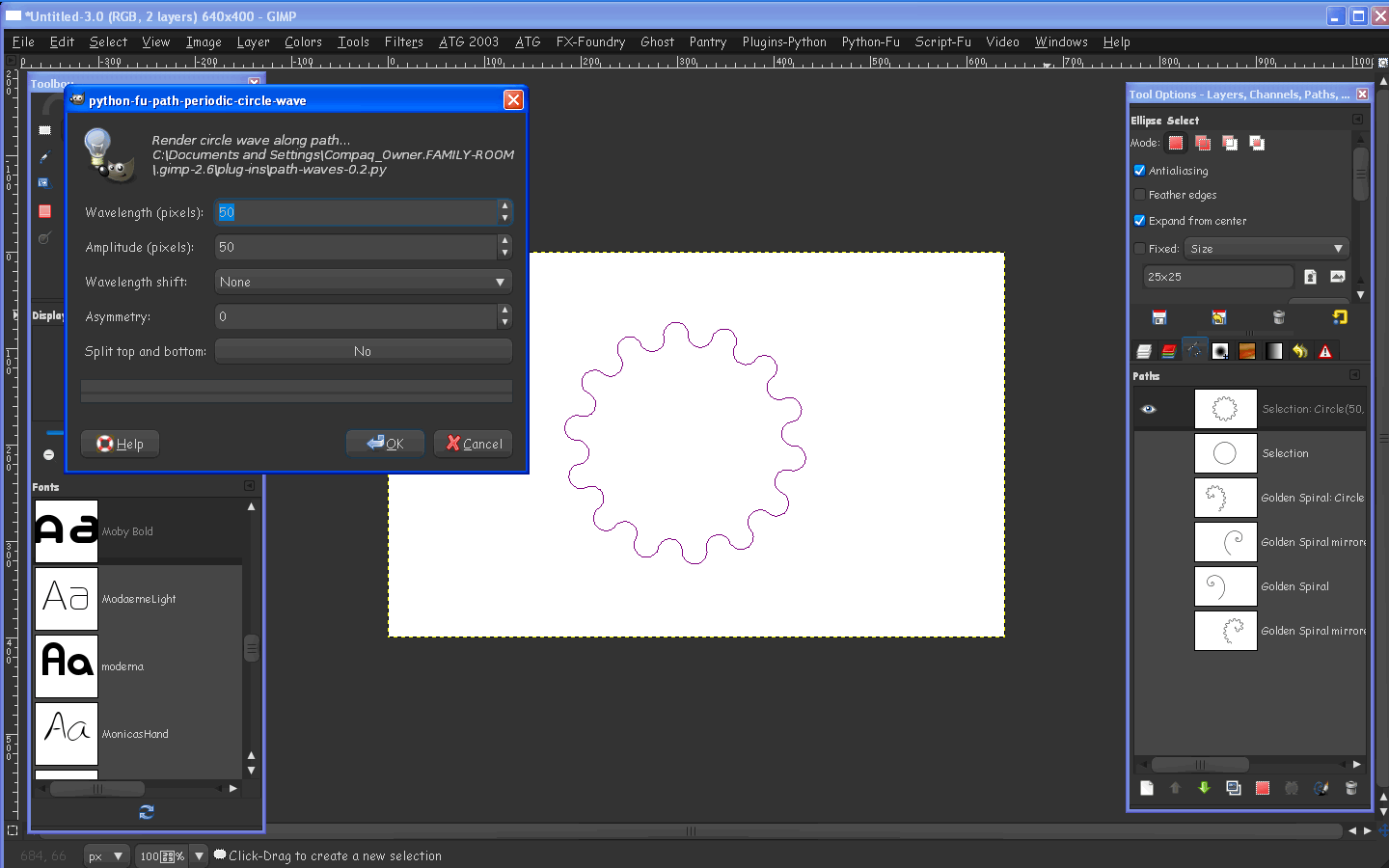
Task: Open the Error Console tab
Action: [x=1325, y=350]
